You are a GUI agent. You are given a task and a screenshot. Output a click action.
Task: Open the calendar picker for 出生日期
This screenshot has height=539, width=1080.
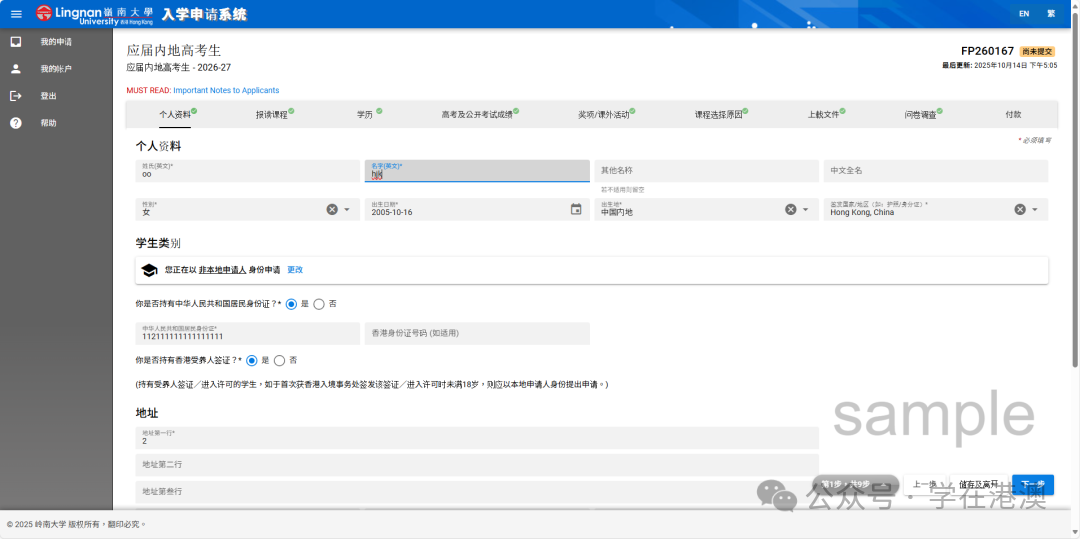click(576, 209)
